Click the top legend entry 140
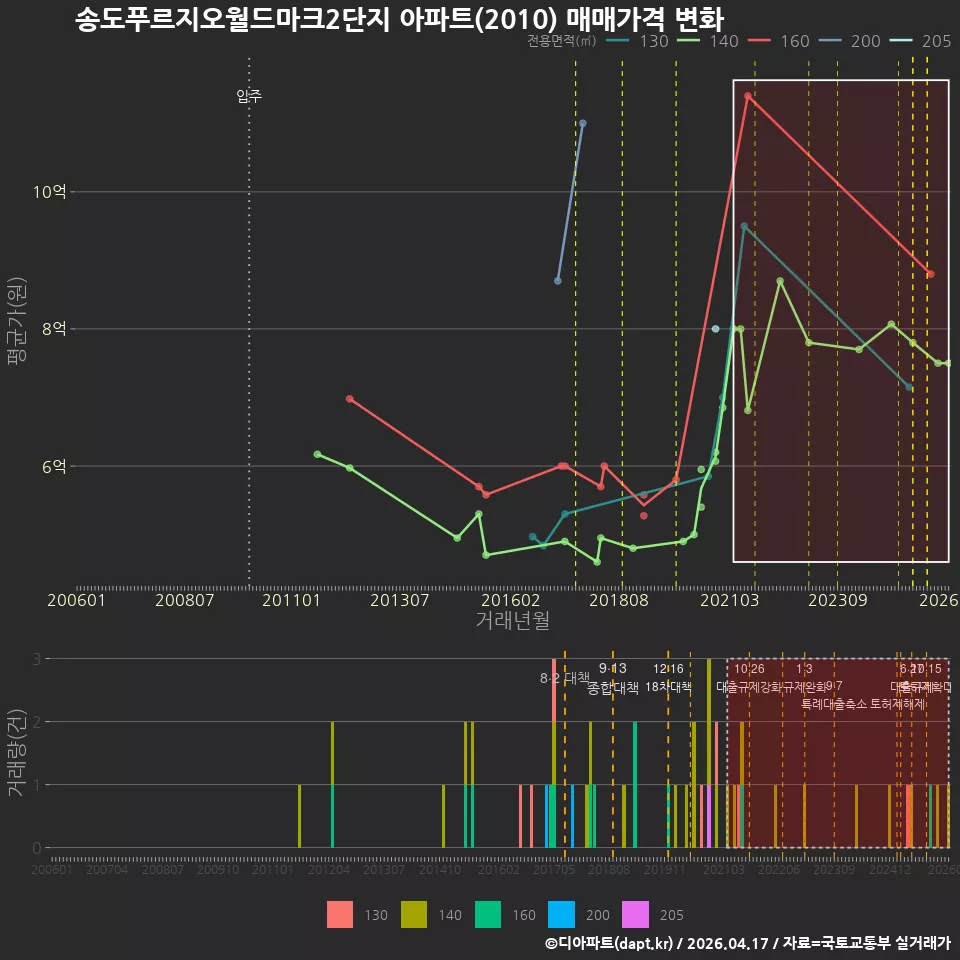 (x=708, y=41)
